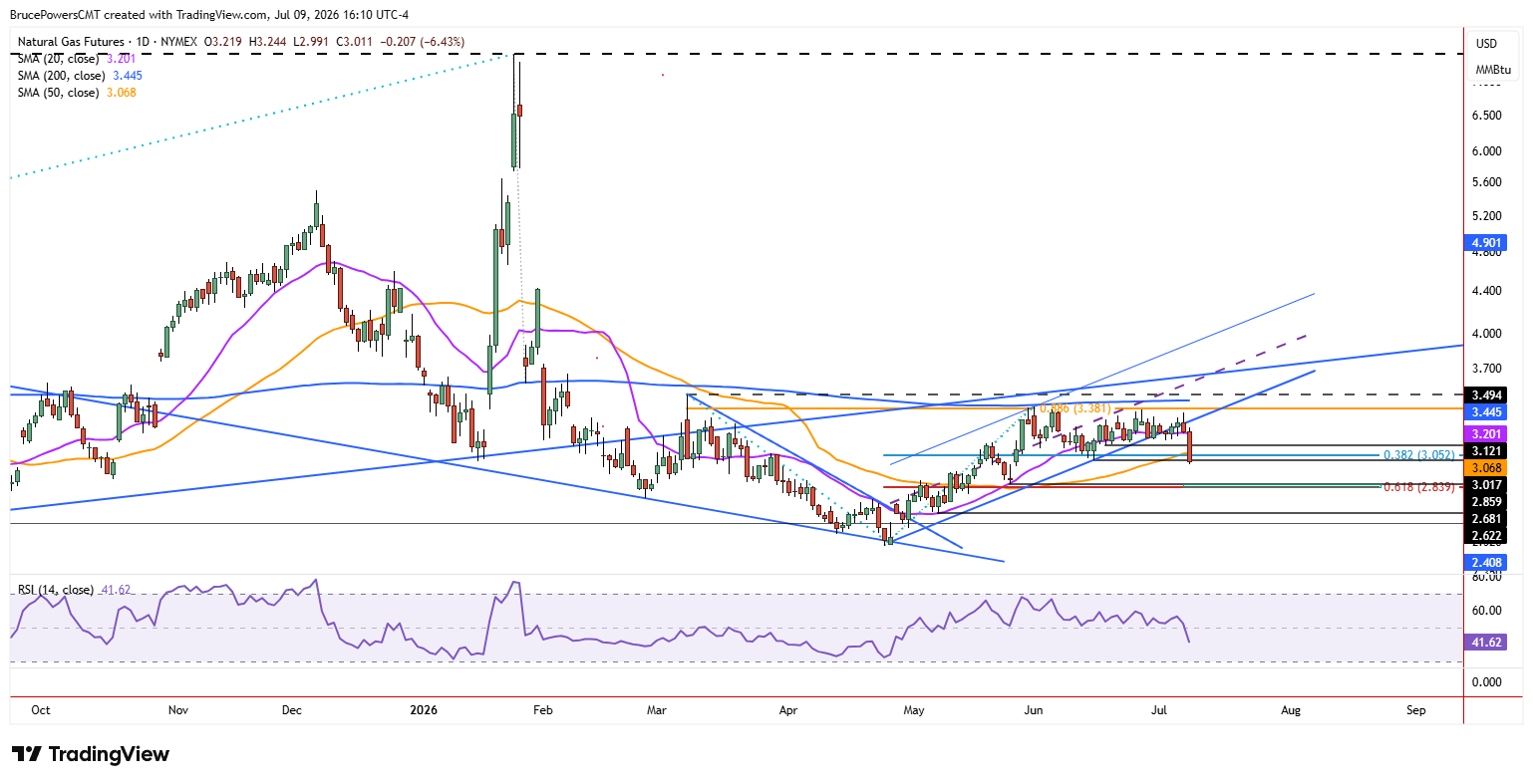Click the 0.382 (3.052) Fibonacci level label

tap(1419, 454)
